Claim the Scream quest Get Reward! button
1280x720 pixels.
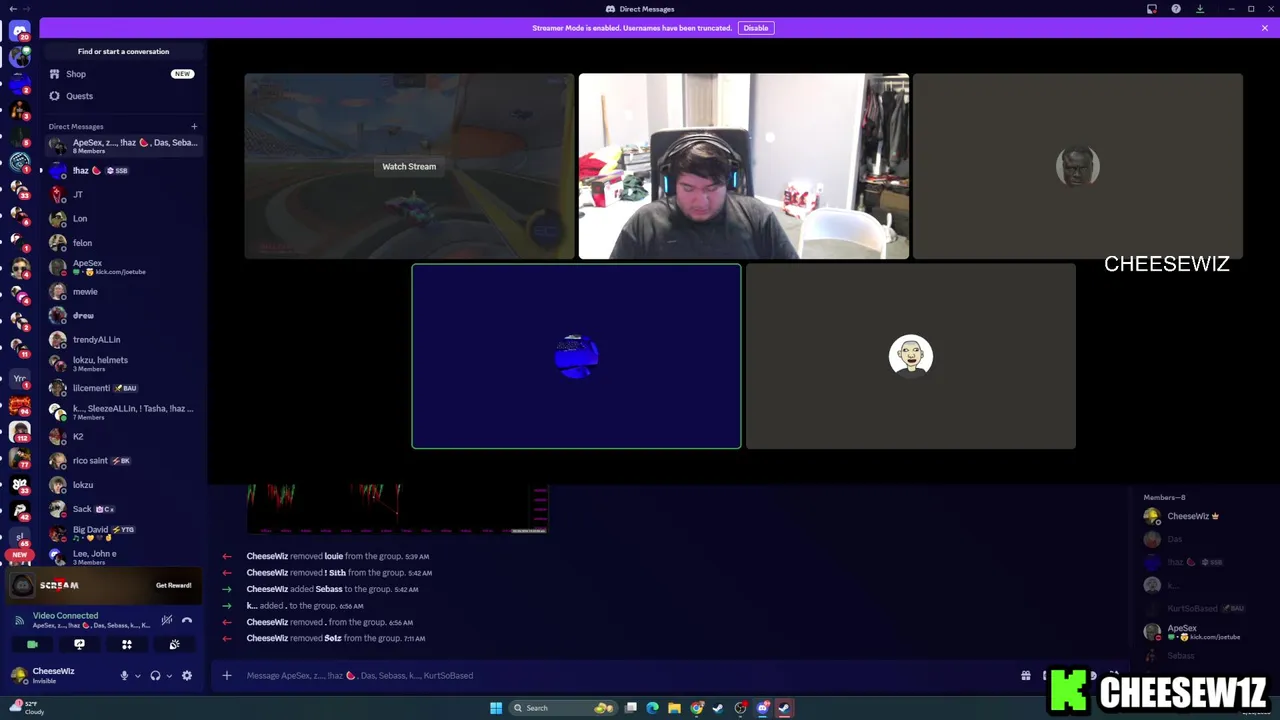pos(173,585)
